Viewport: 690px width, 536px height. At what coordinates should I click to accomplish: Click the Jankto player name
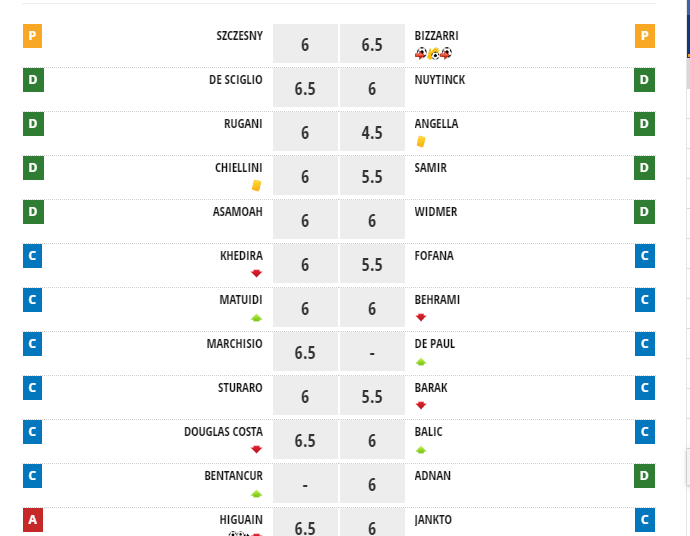433,520
